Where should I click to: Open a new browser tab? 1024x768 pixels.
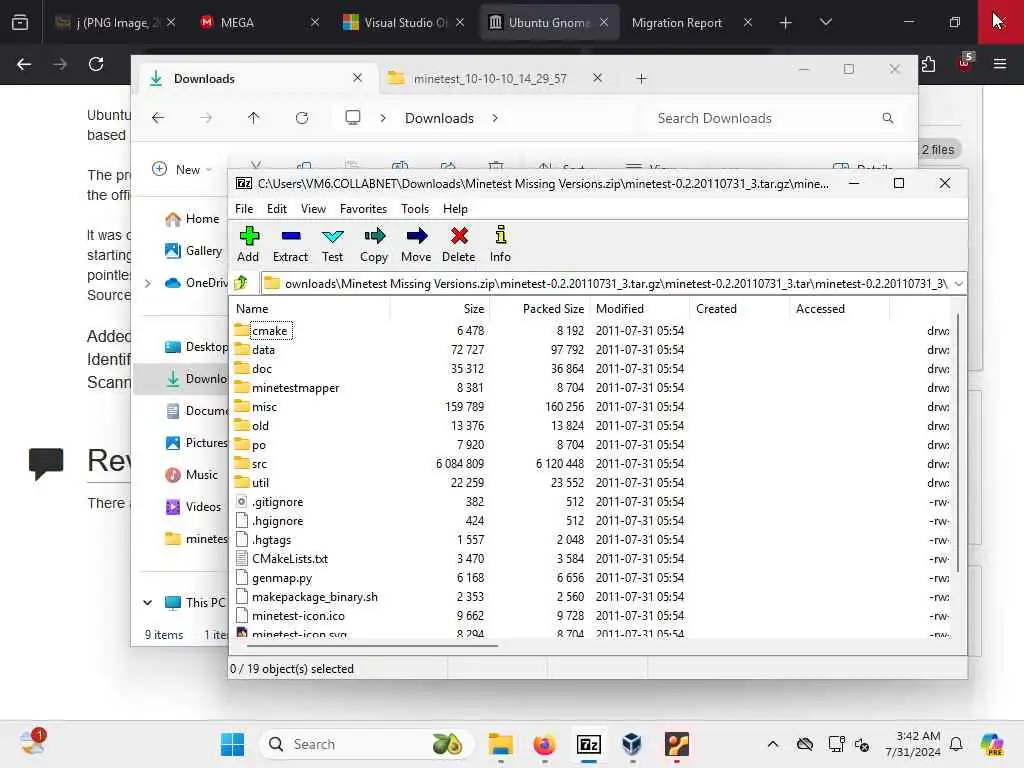786,23
